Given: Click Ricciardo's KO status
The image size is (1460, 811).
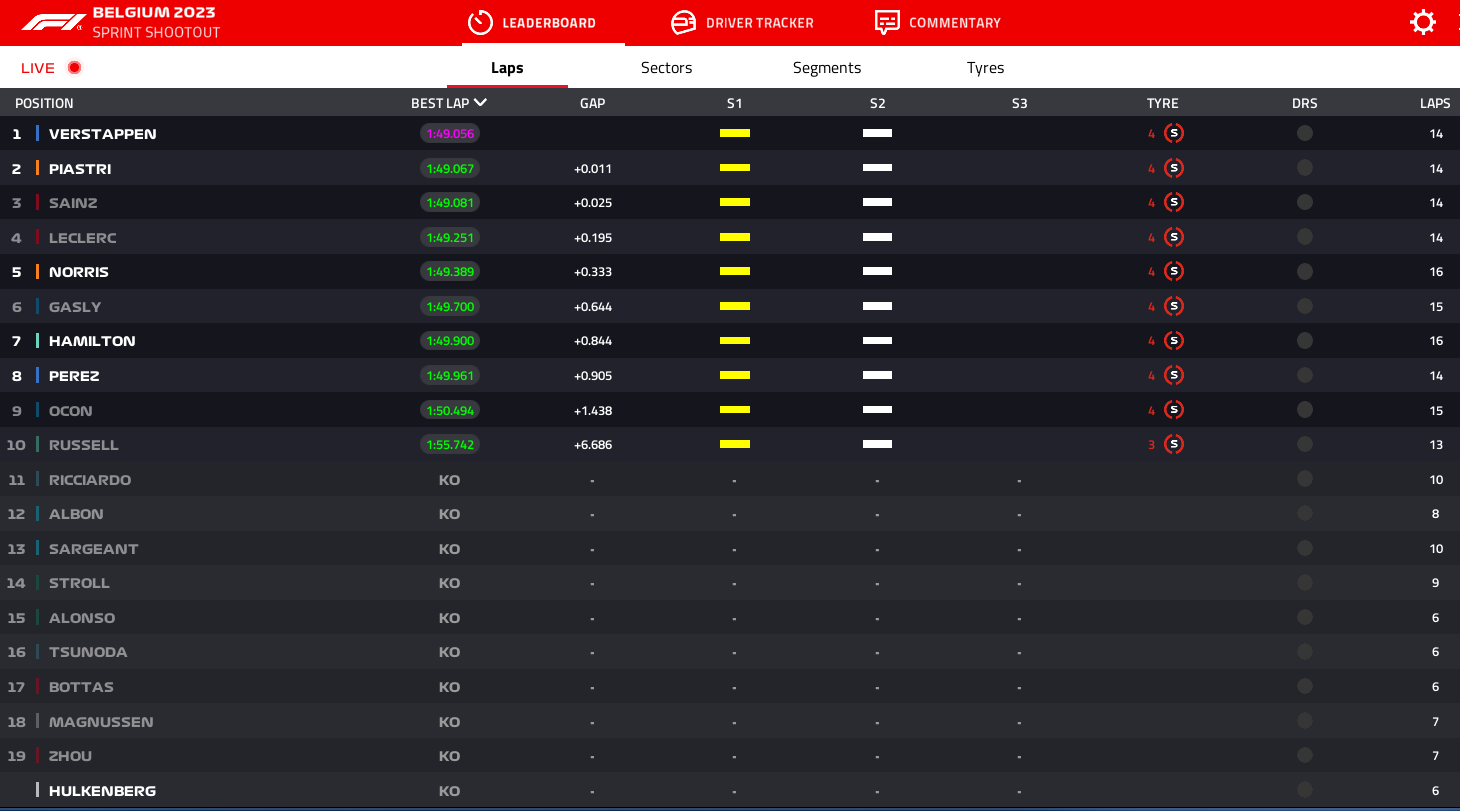Looking at the screenshot, I should coord(450,480).
